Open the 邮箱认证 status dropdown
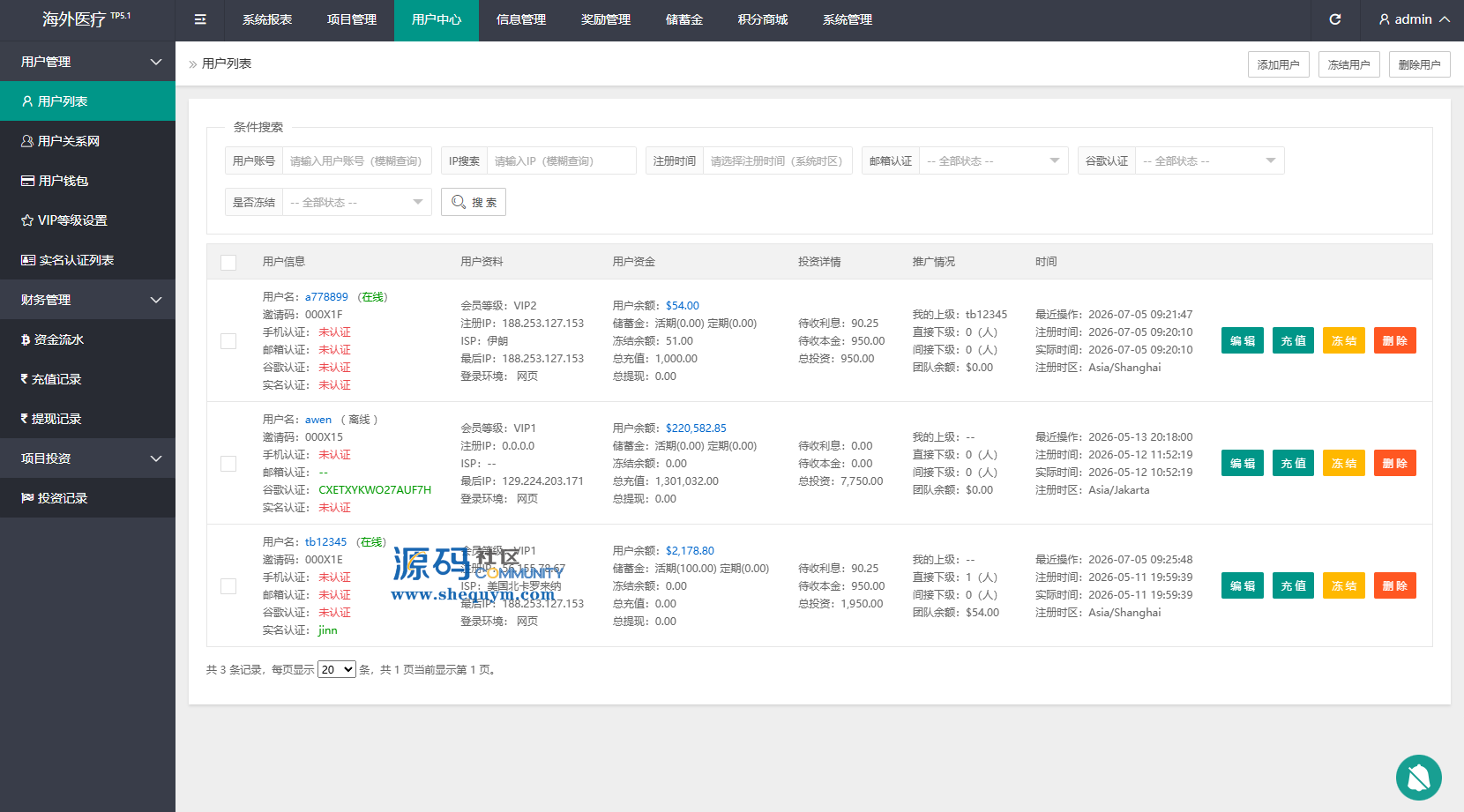1464x812 pixels. pos(993,160)
